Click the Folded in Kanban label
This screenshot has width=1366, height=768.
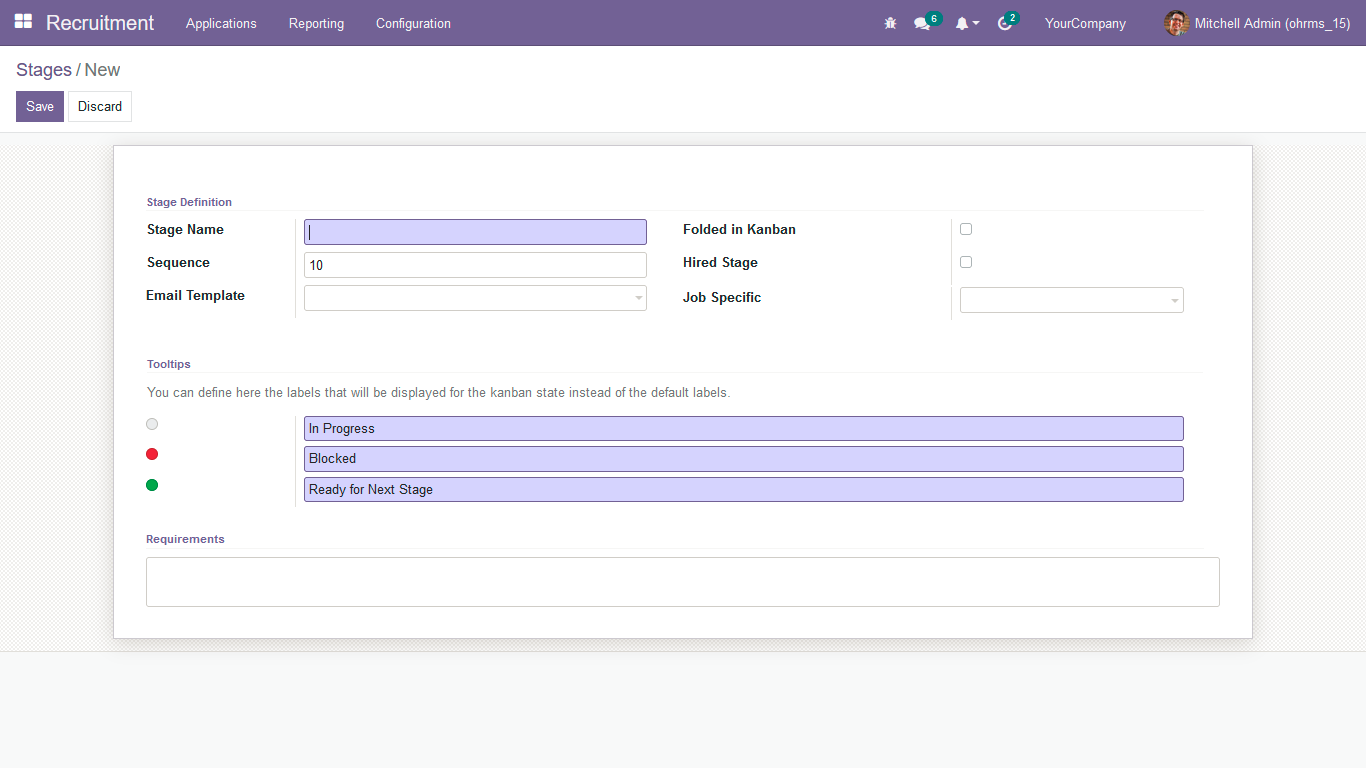(739, 230)
